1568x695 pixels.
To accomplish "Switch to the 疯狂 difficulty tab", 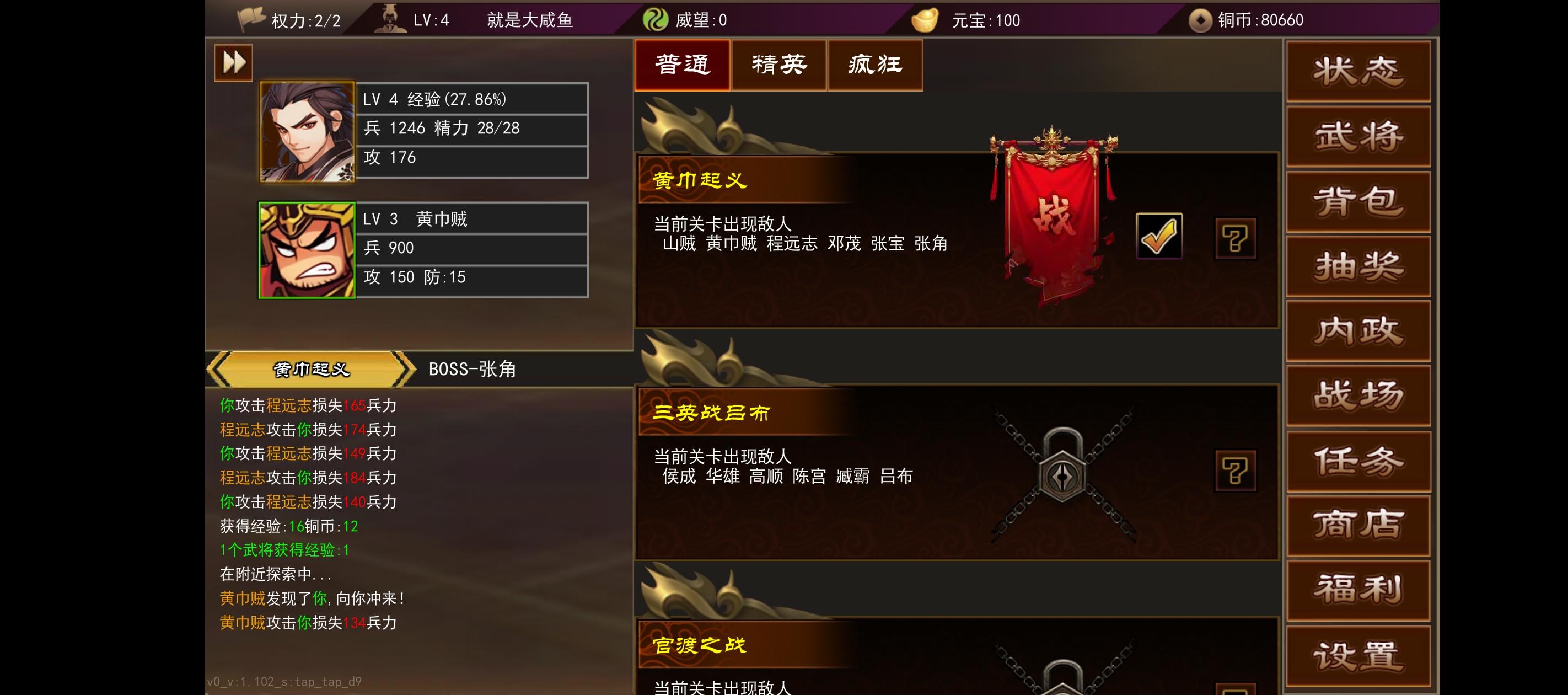I will [875, 65].
